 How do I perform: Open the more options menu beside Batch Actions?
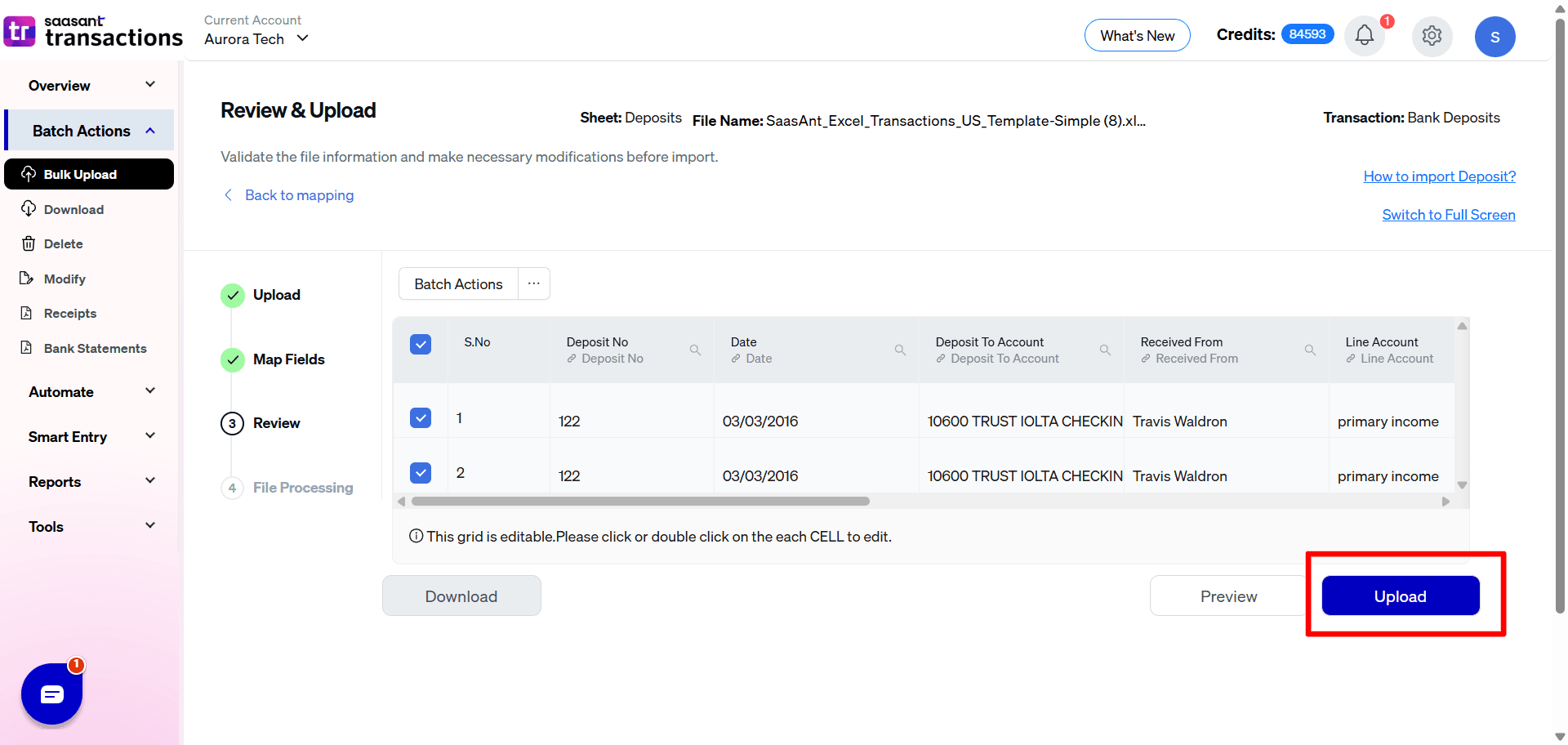pyautogui.click(x=534, y=283)
